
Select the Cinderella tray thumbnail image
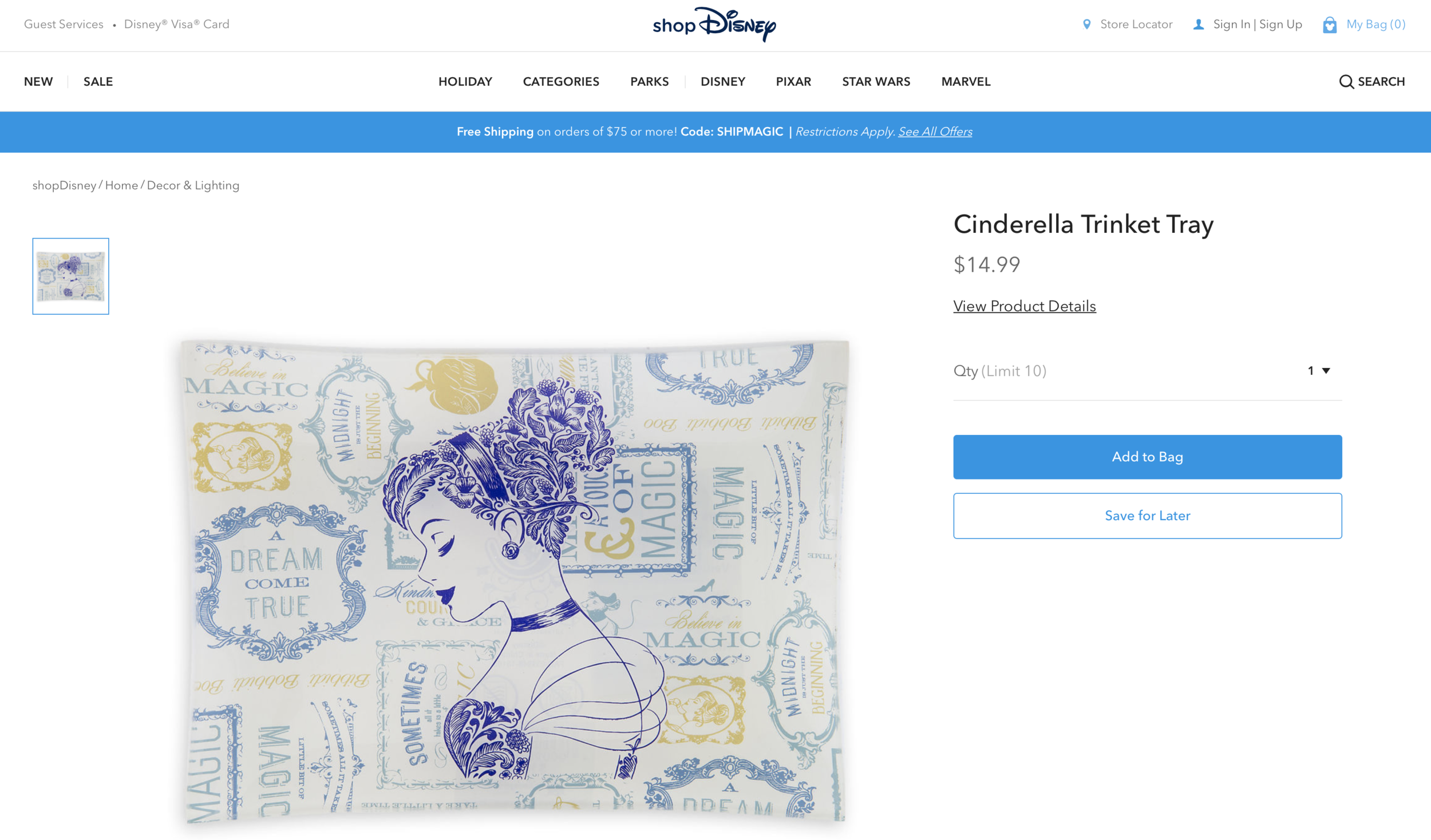[70, 276]
